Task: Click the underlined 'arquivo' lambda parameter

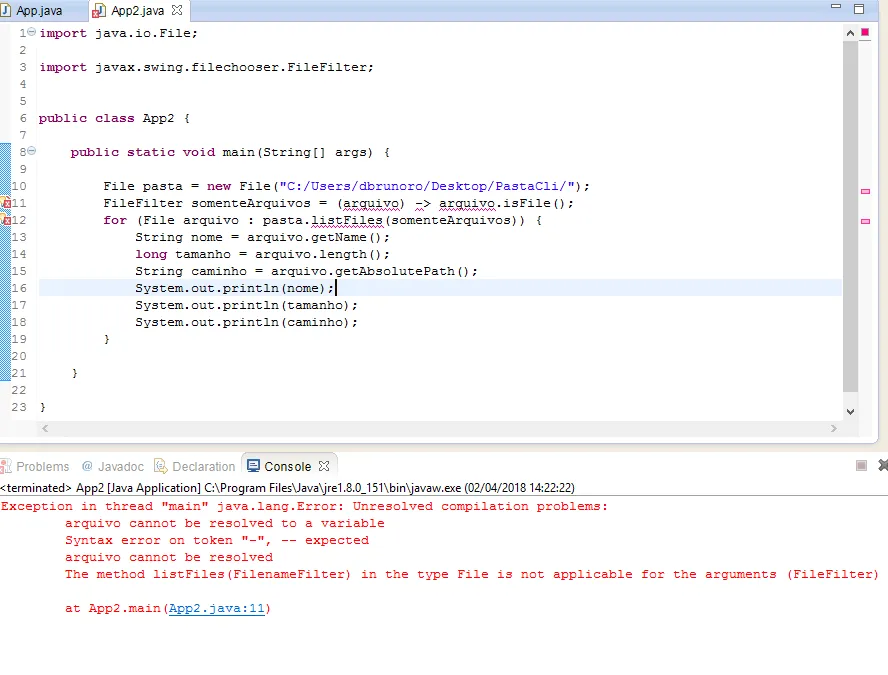Action: coord(371,203)
